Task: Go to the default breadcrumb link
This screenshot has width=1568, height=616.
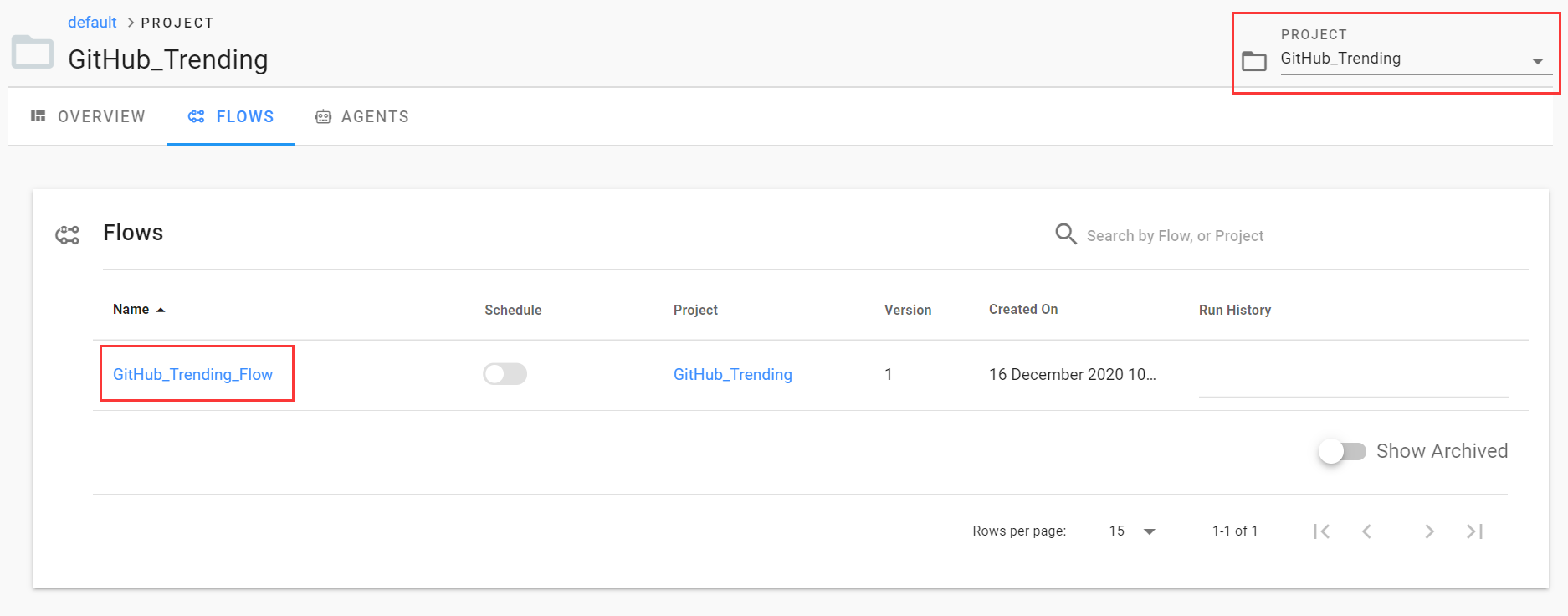Action: [92, 23]
